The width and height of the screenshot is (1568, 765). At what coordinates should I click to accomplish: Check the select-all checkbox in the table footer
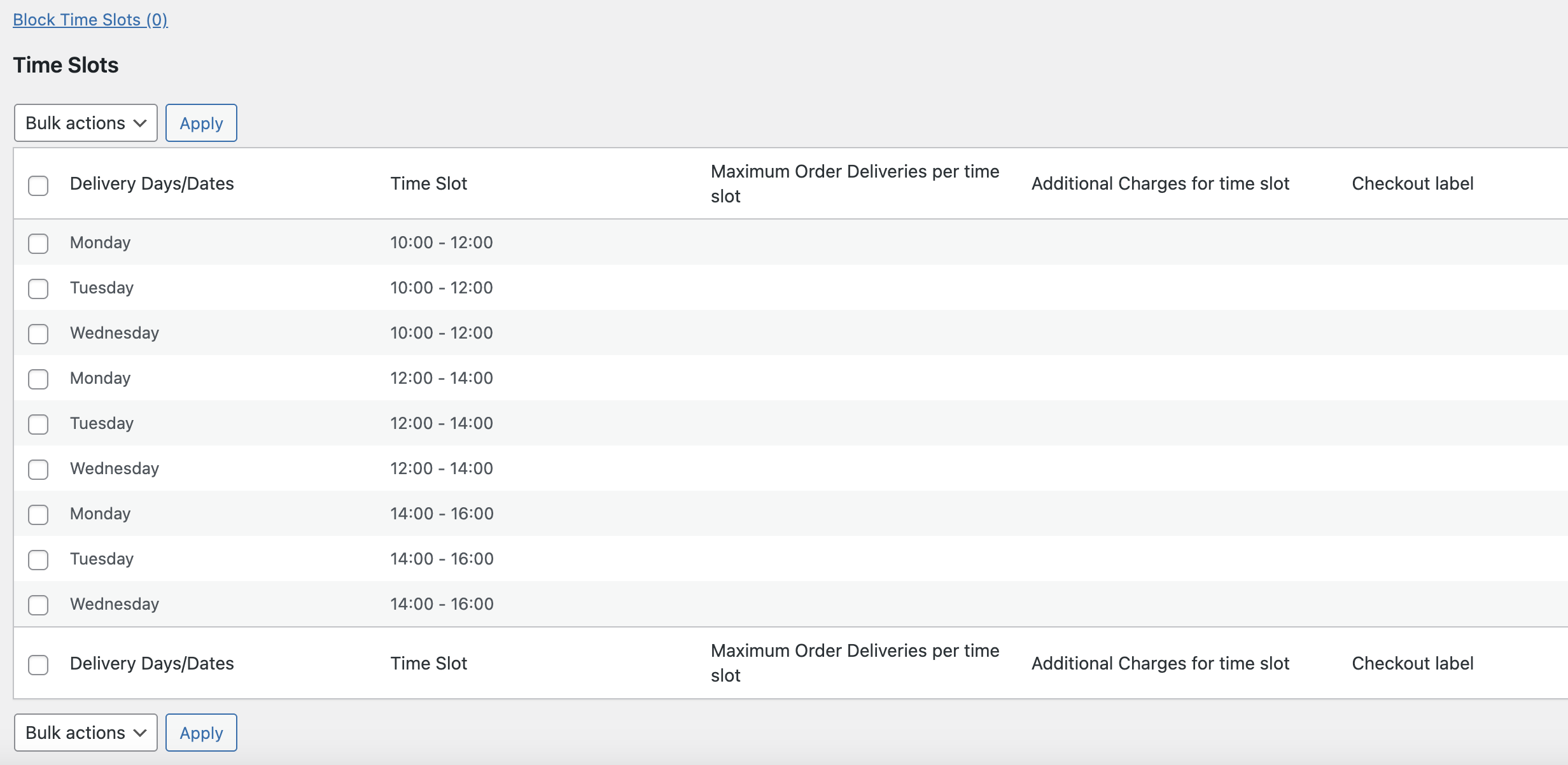coord(38,664)
